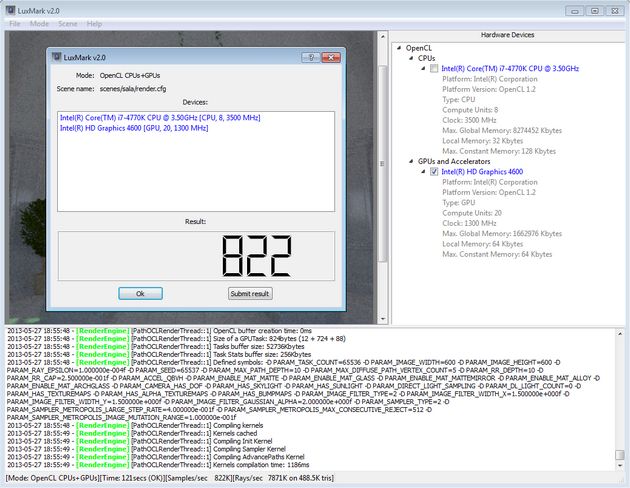
Task: Open the Help menu
Action: pos(94,24)
